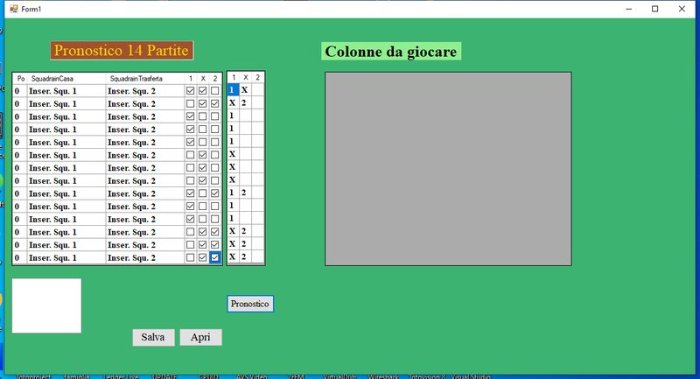Image resolution: width=700 pixels, height=379 pixels.
Task: Maximize the Form1 window
Action: (x=655, y=9)
